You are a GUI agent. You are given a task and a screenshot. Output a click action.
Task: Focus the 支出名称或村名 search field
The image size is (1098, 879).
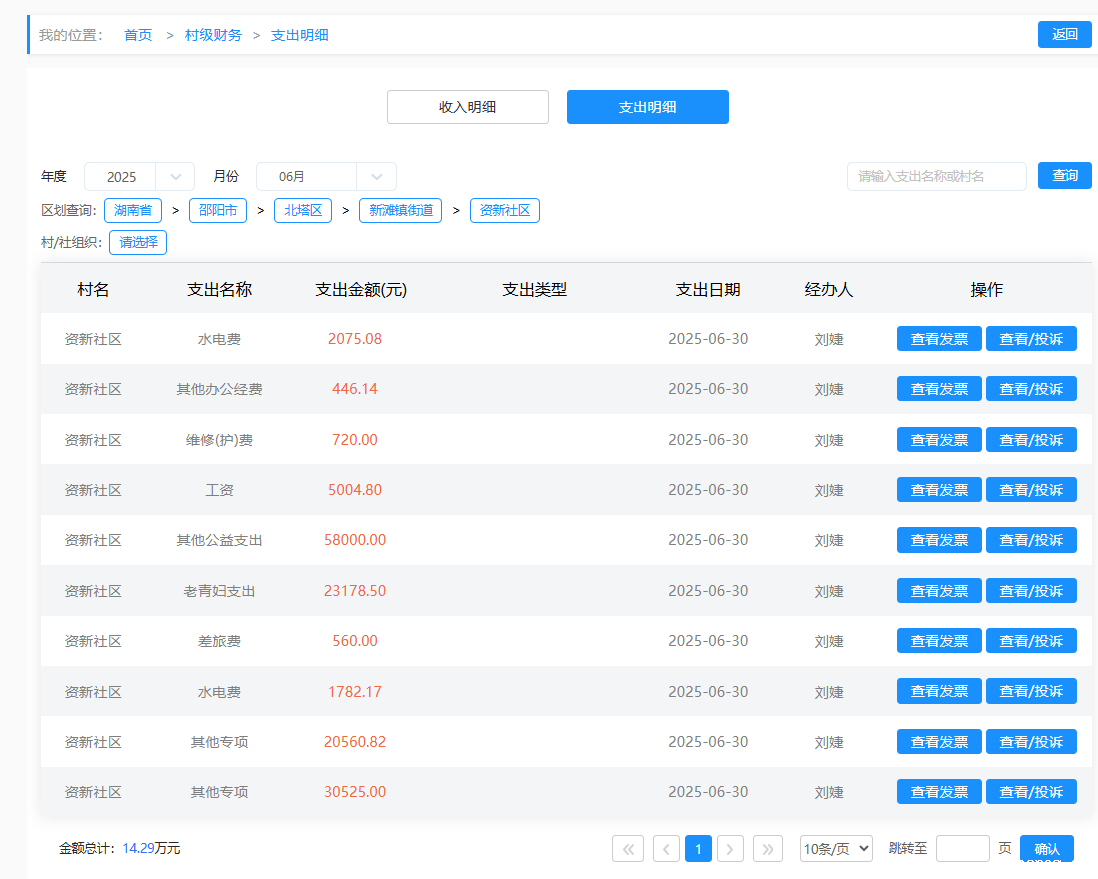(936, 177)
